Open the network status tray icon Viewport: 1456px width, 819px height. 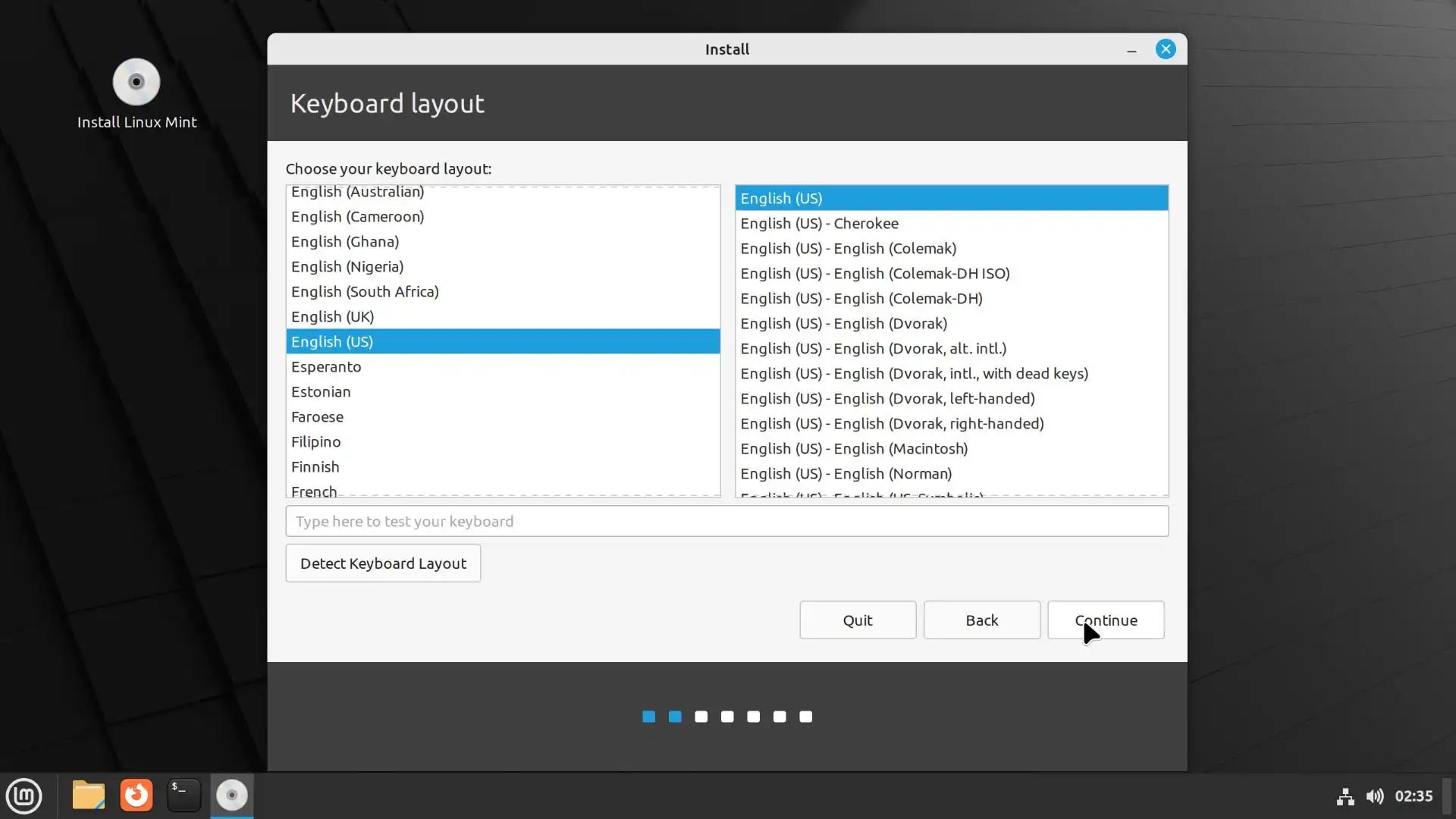point(1345,796)
